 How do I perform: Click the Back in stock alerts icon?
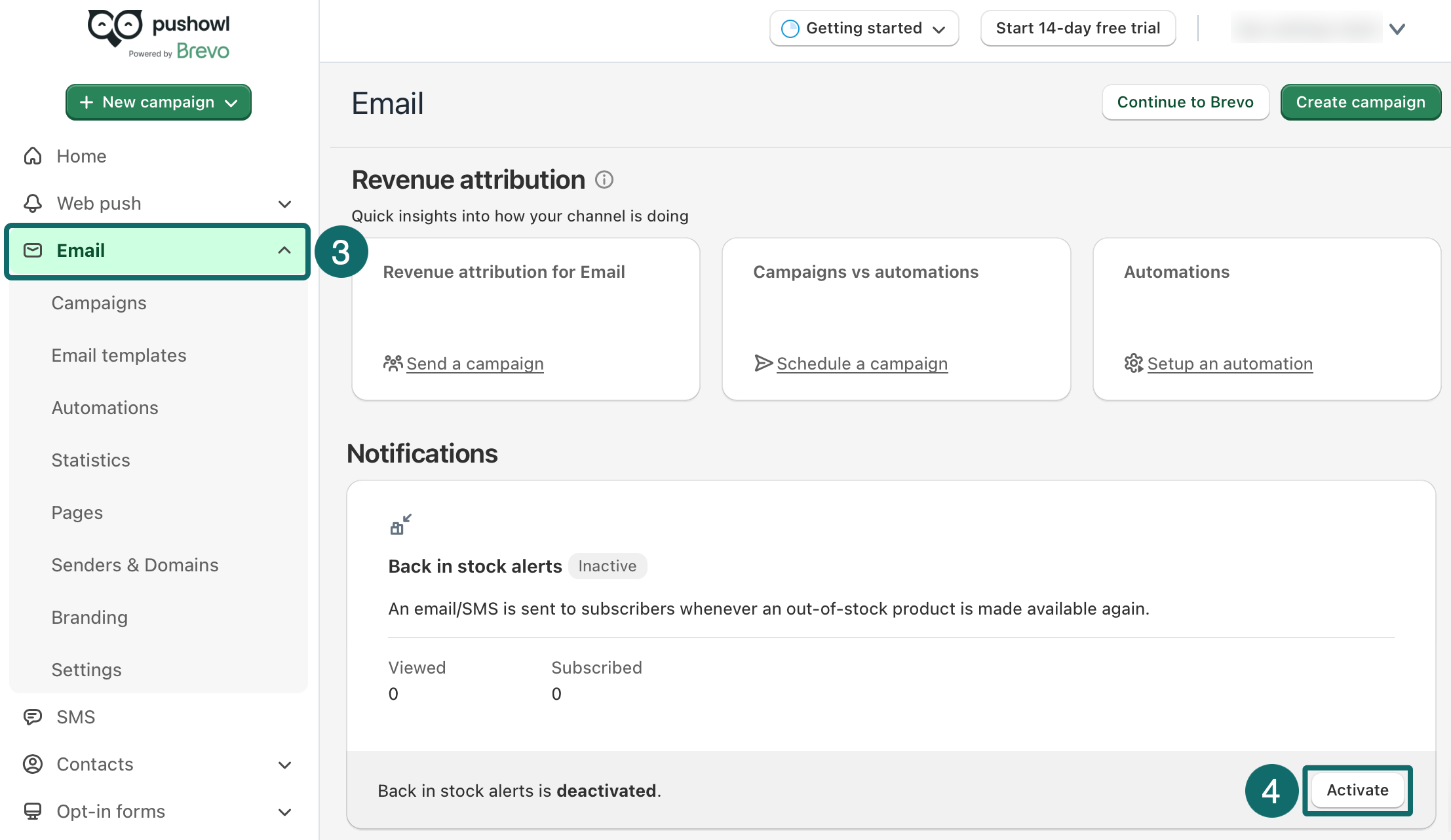pos(400,524)
